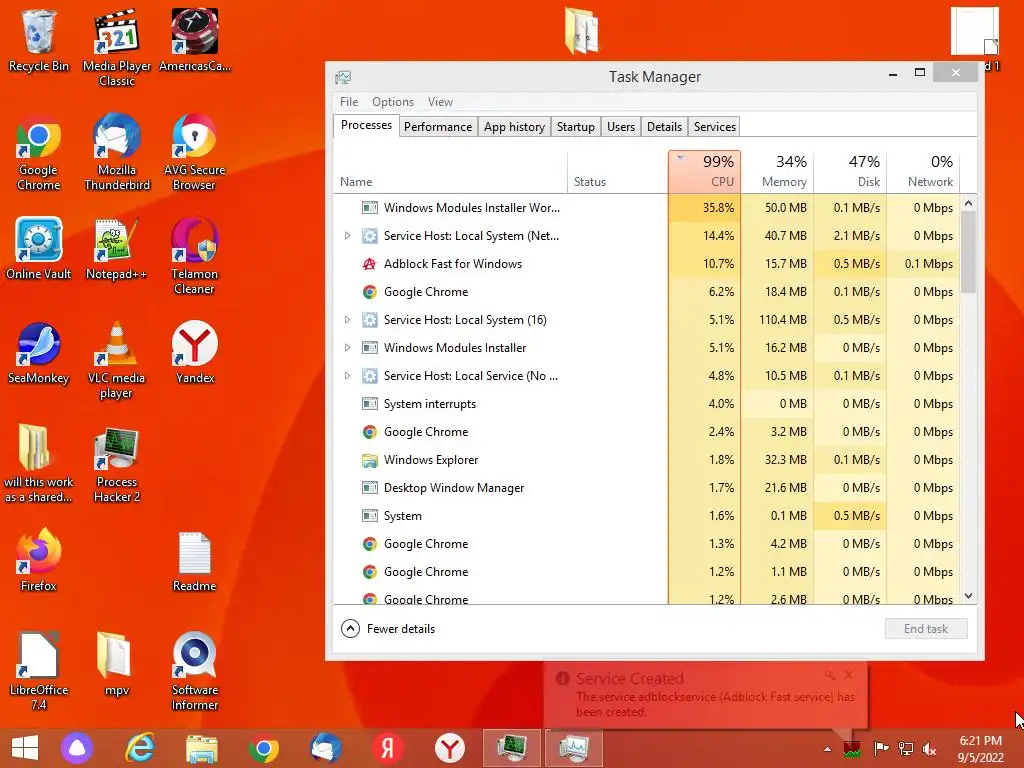Open Internet Explorer from the taskbar

pos(140,748)
